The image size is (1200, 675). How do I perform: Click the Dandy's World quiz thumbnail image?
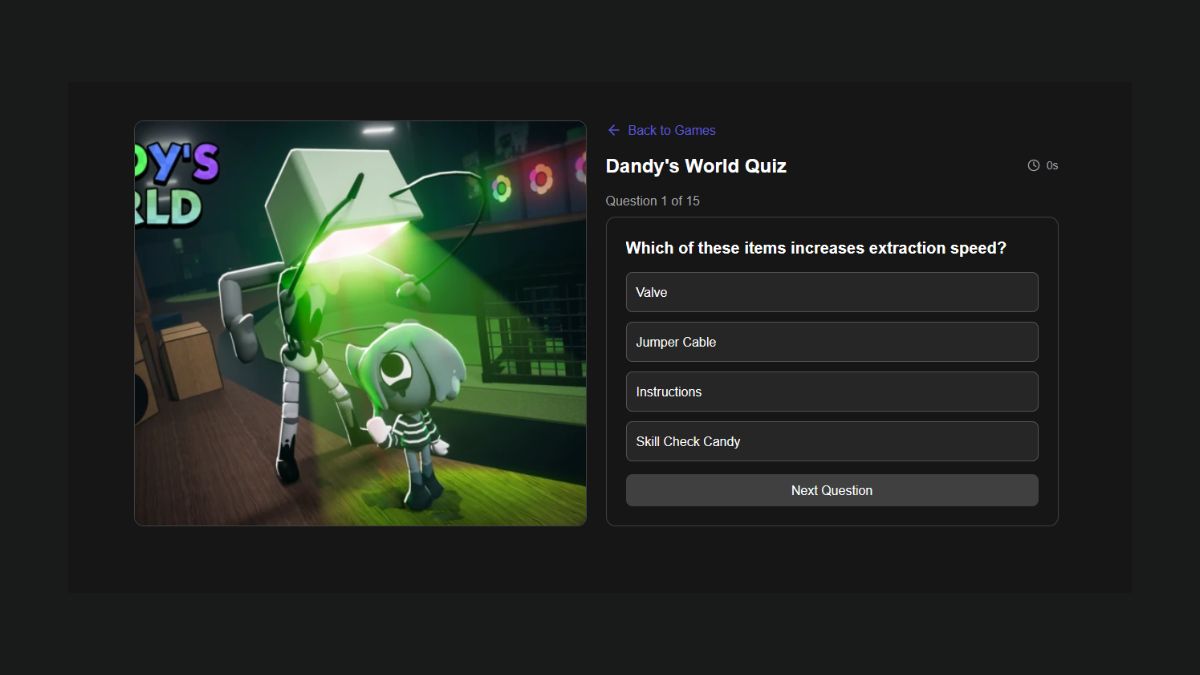[360, 323]
